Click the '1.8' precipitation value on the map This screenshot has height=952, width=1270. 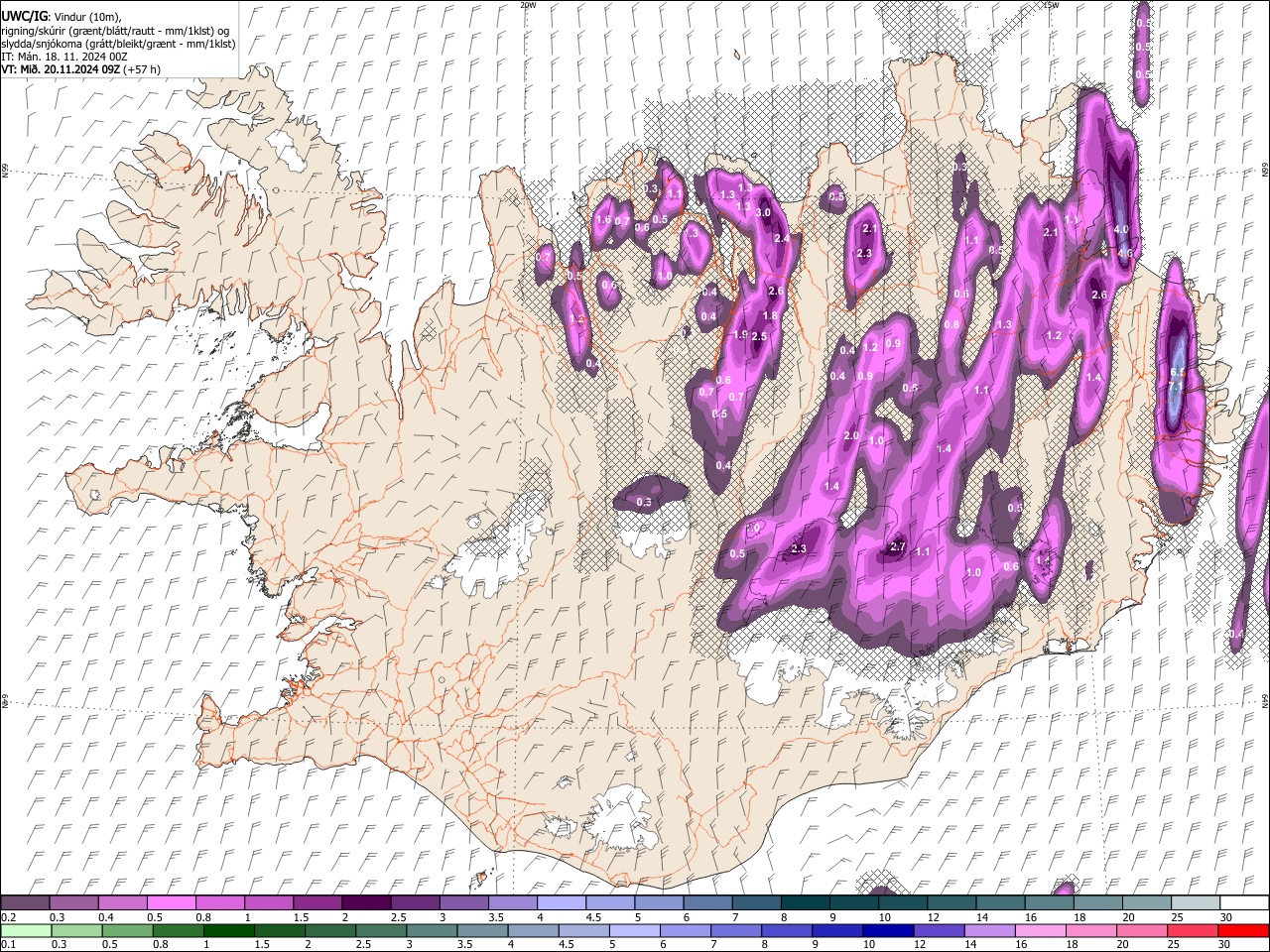point(770,315)
